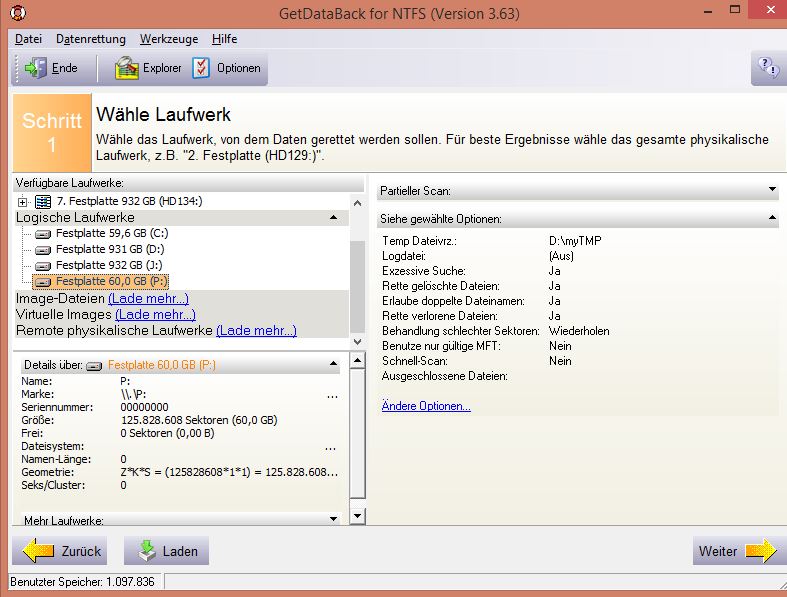Click the Temp Dateivrz. value D:\myTMP
Screen dimensions: 787x597
[575, 241]
